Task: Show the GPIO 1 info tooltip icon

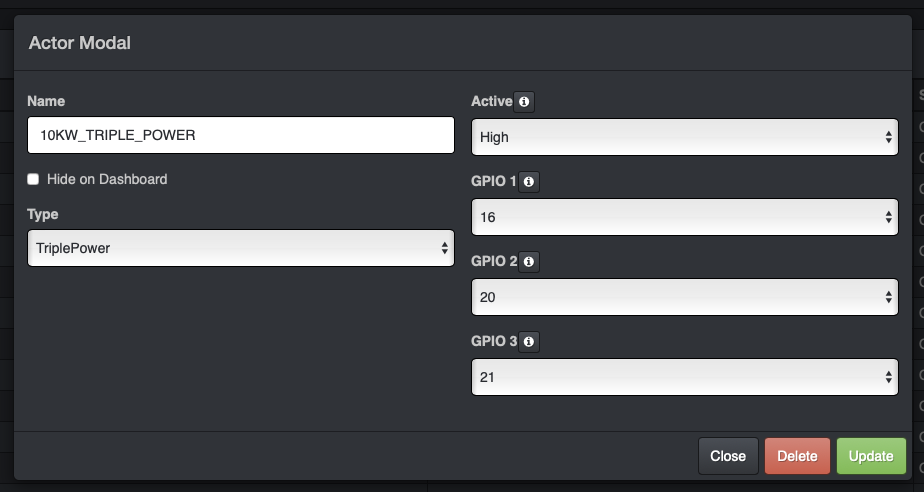Action: pyautogui.click(x=530, y=182)
